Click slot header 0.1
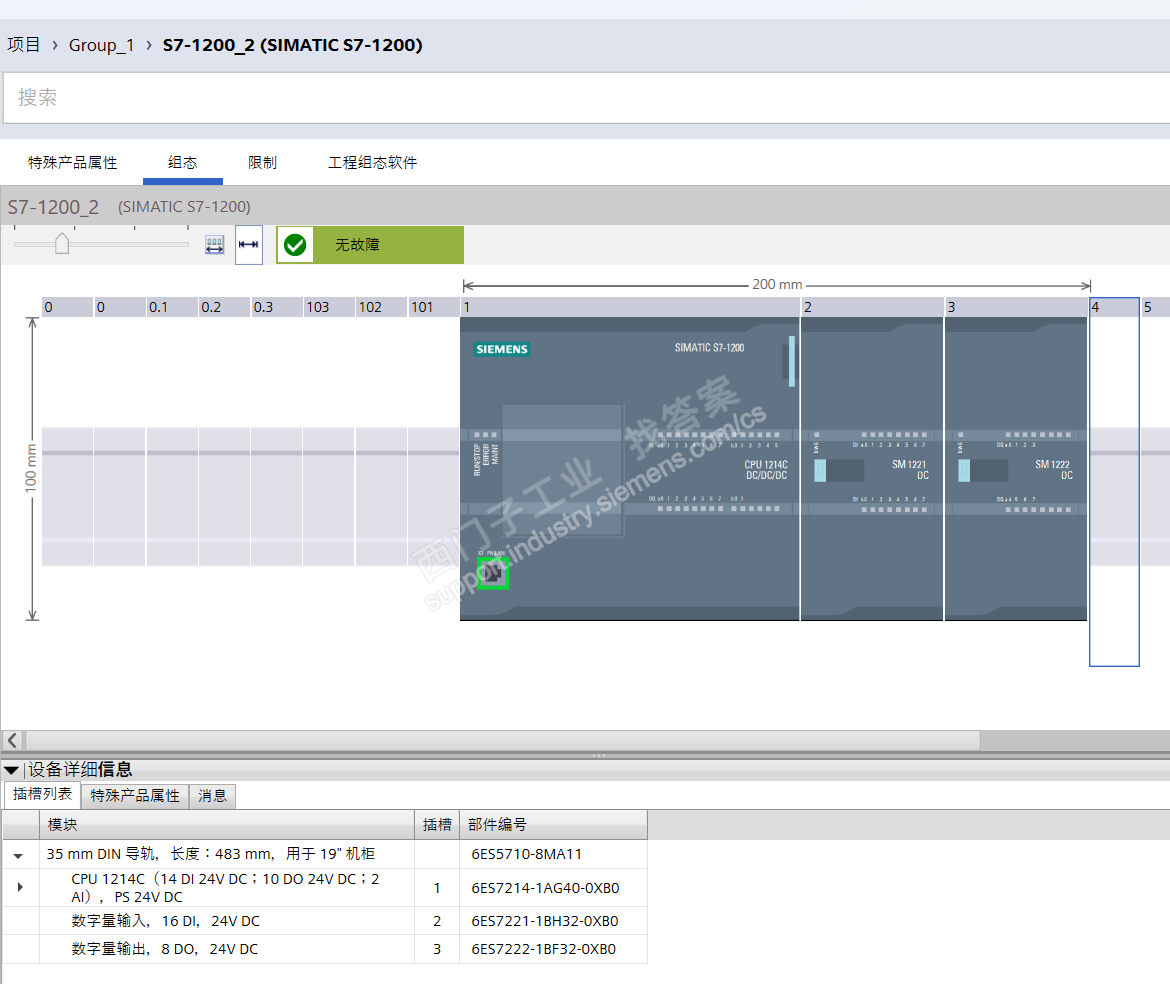Image resolution: width=1170 pixels, height=984 pixels. pyautogui.click(x=172, y=307)
